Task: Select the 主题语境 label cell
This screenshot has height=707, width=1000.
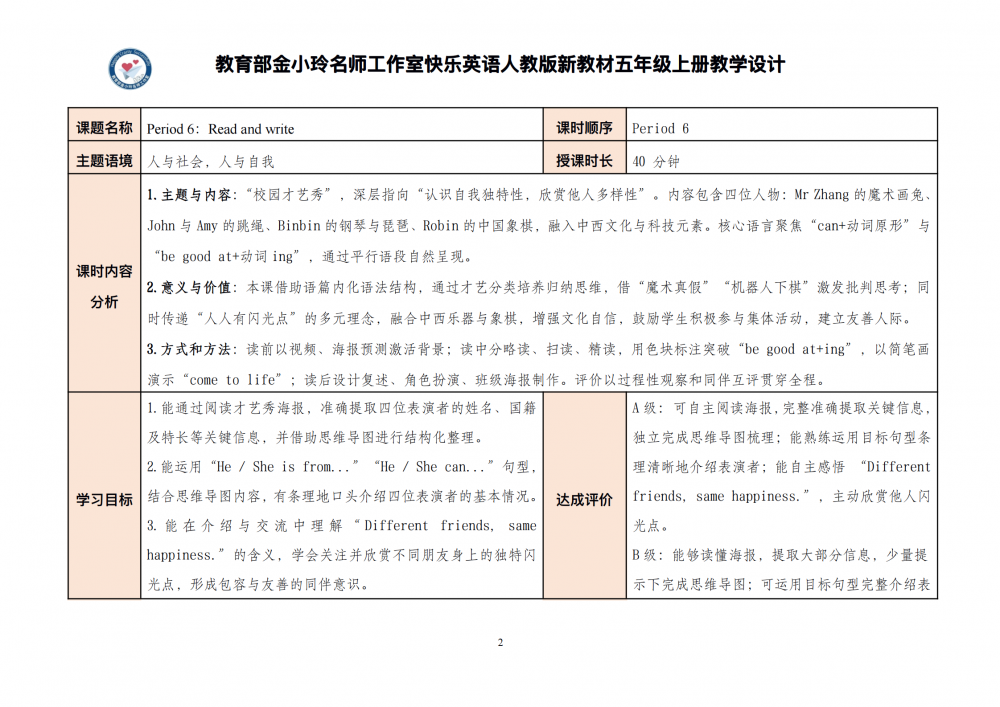Action: point(105,157)
